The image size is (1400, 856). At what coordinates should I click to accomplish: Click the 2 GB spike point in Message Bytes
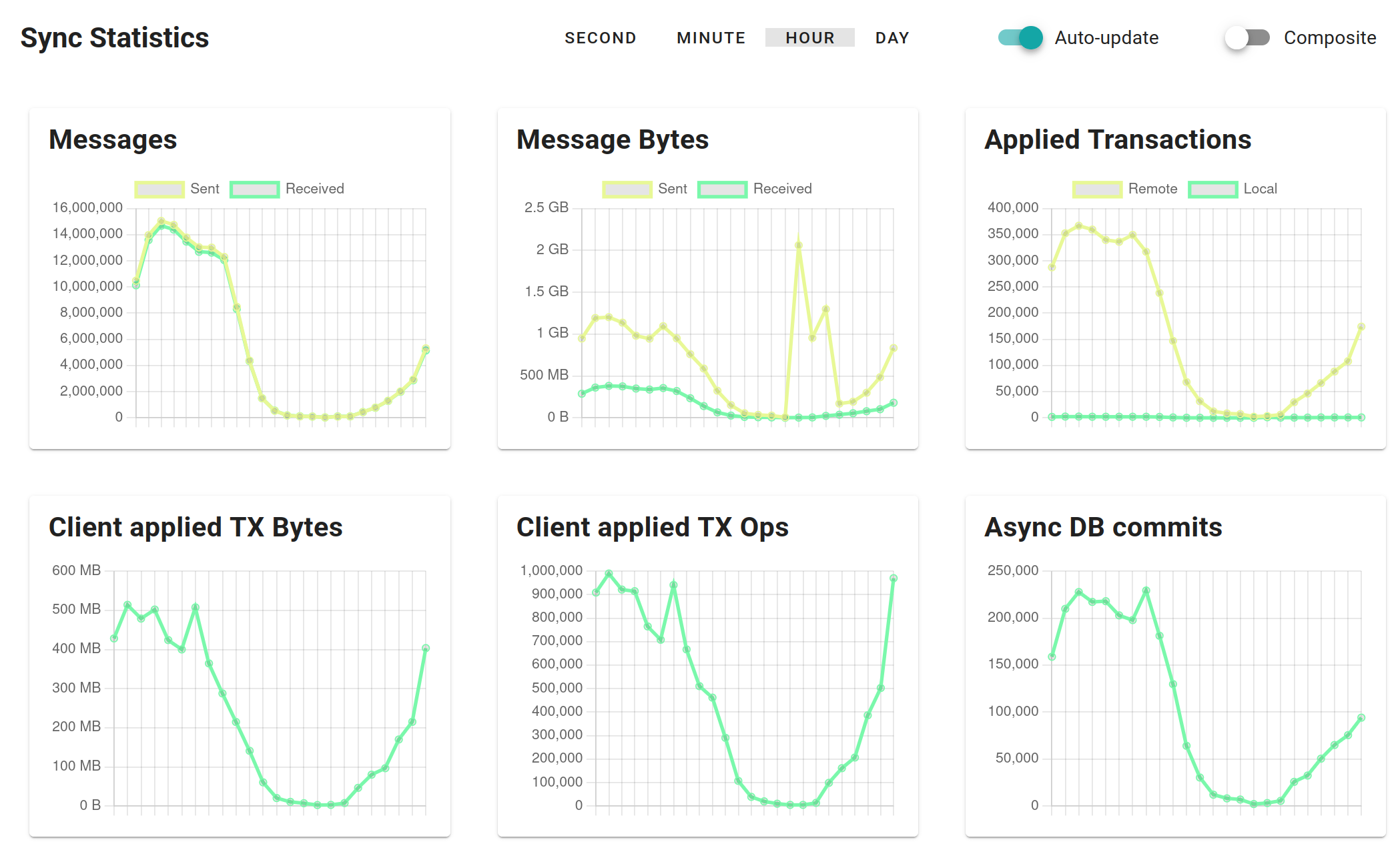click(799, 246)
